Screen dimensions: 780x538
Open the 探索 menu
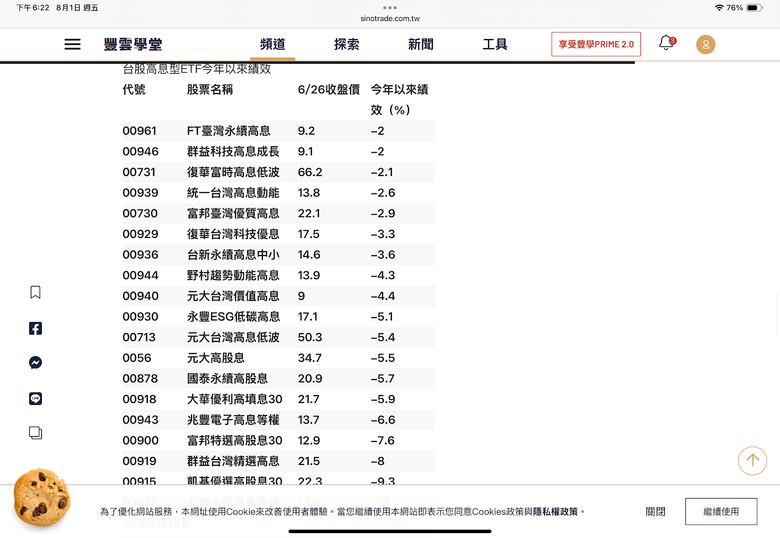coord(347,44)
